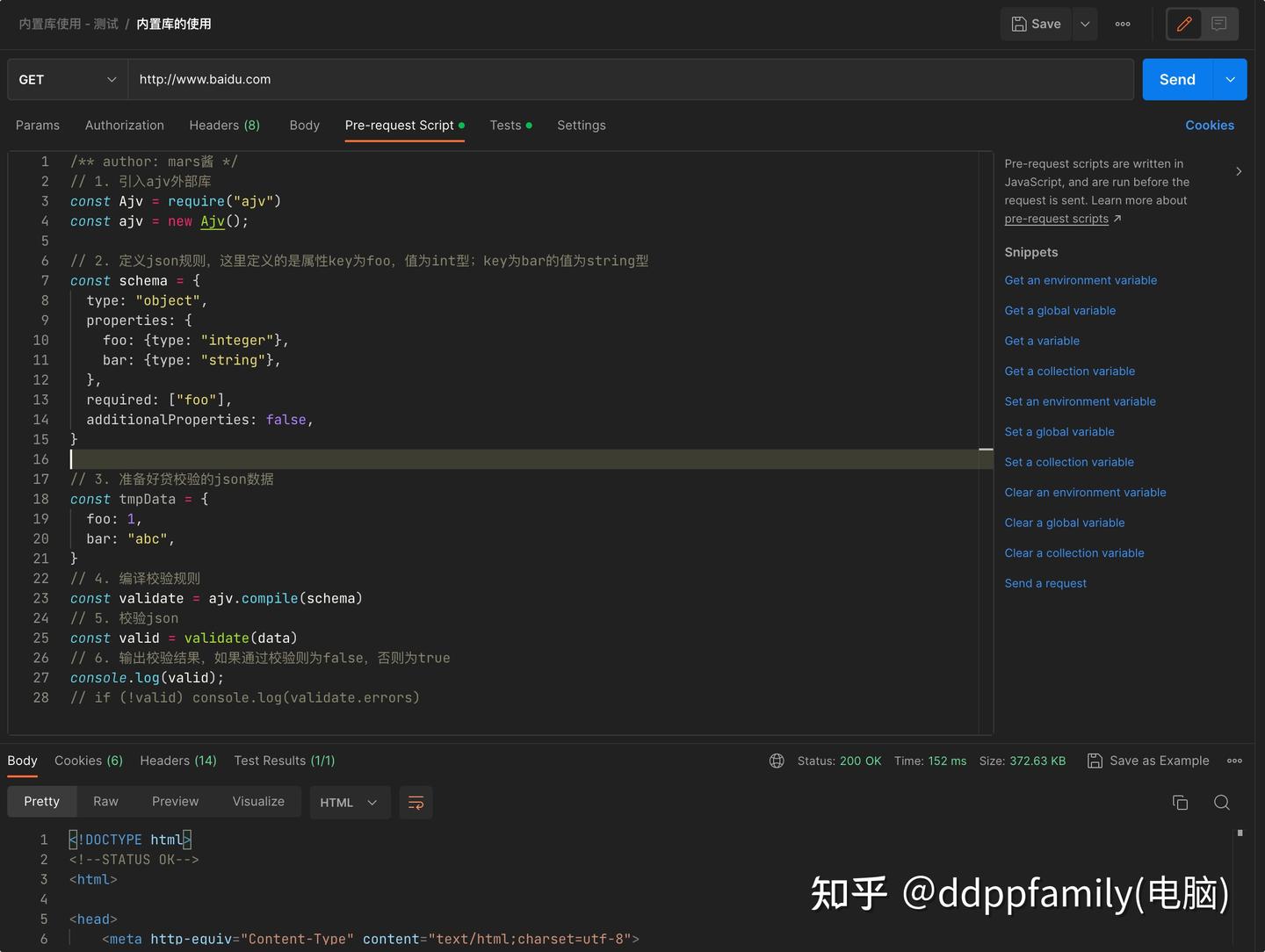Open the Send options dropdown arrow
Image resolution: width=1265 pixels, height=952 pixels.
[x=1230, y=79]
